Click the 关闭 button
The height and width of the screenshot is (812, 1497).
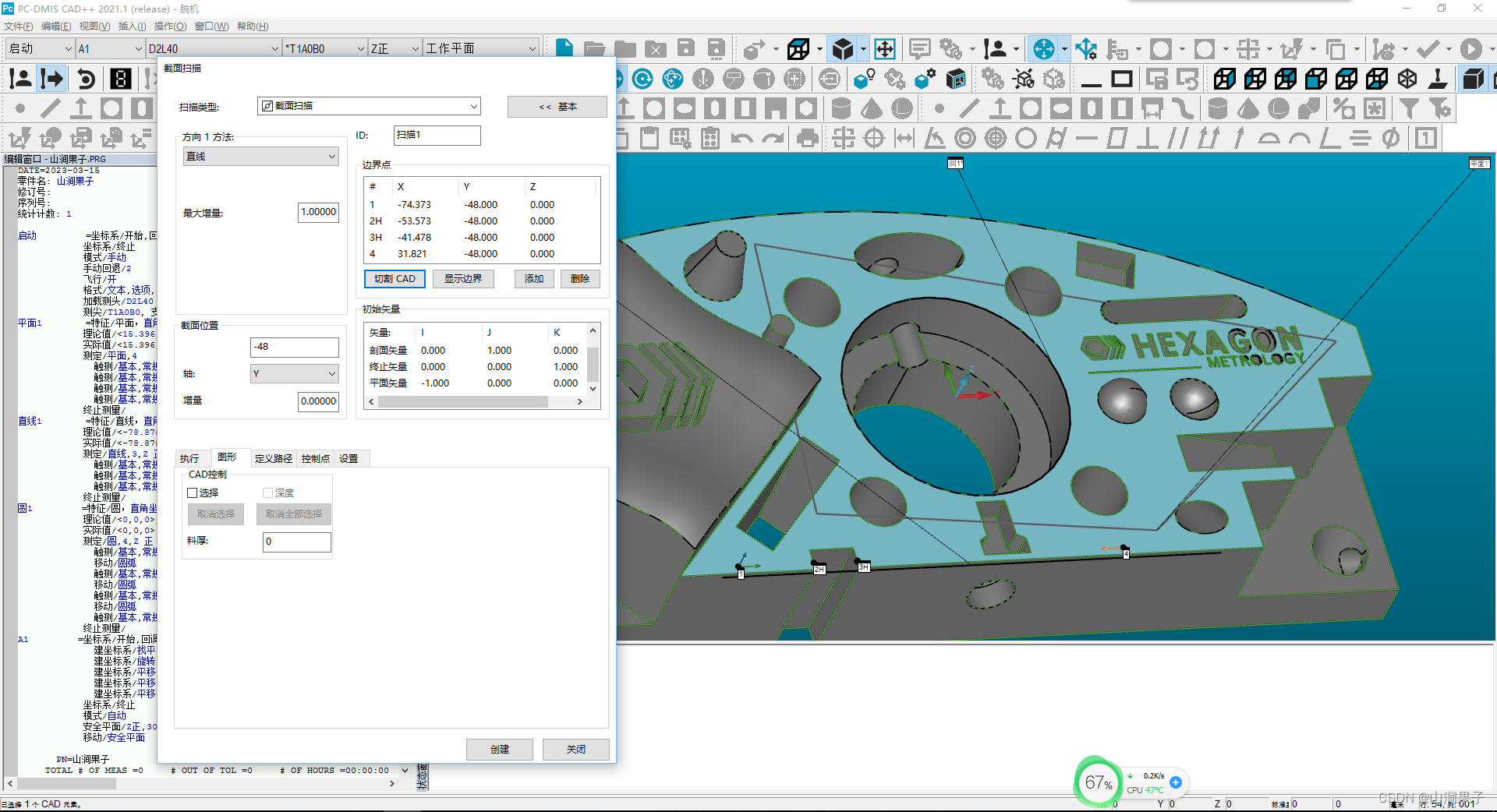pyautogui.click(x=576, y=749)
